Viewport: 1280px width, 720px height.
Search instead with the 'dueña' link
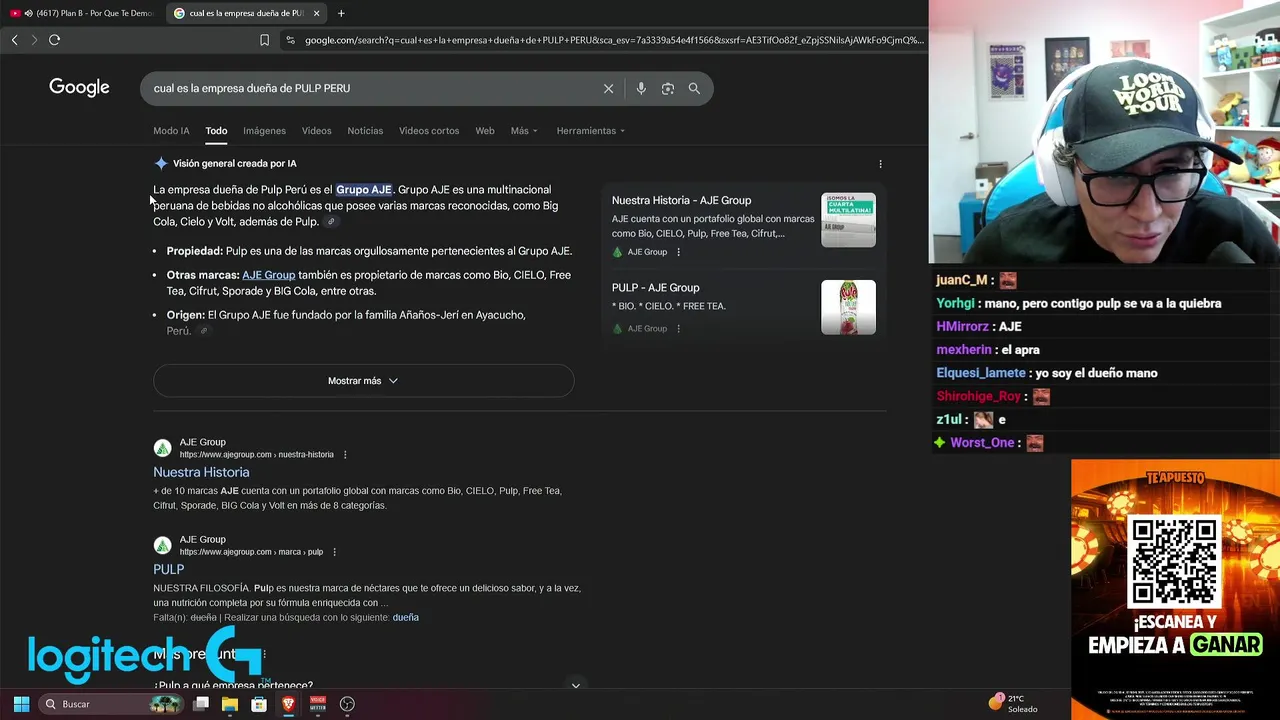405,618
